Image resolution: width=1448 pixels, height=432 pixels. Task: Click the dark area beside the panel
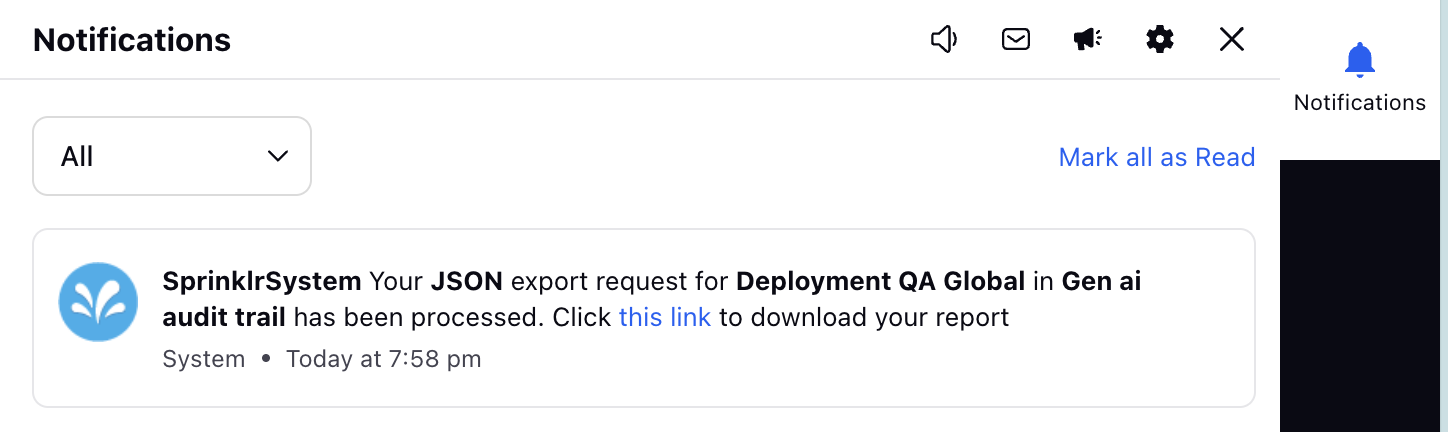pos(1359,296)
